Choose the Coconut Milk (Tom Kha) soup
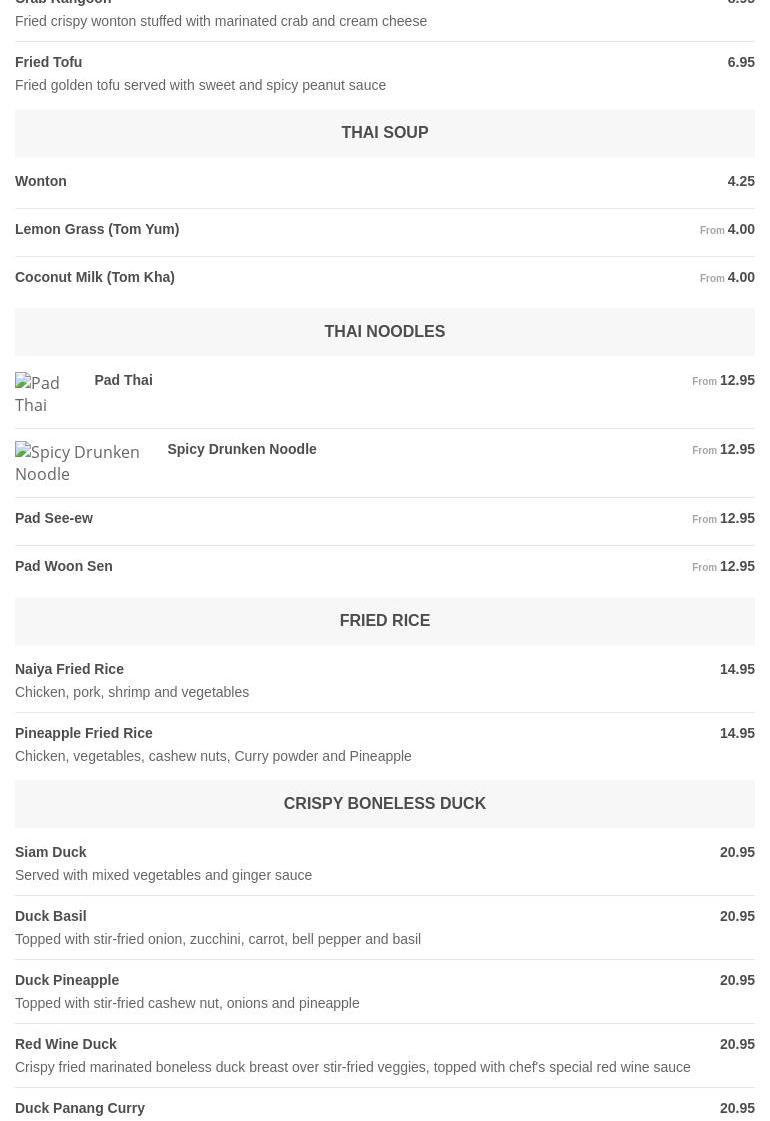 click(95, 277)
